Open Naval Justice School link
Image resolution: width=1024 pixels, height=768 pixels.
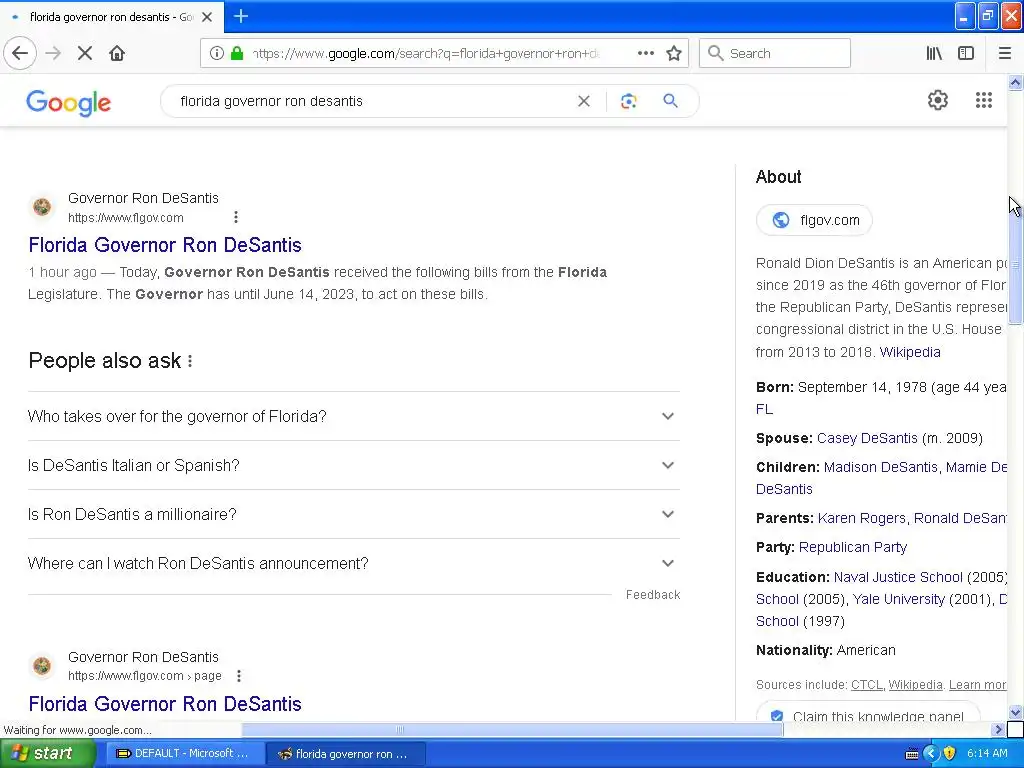898,577
